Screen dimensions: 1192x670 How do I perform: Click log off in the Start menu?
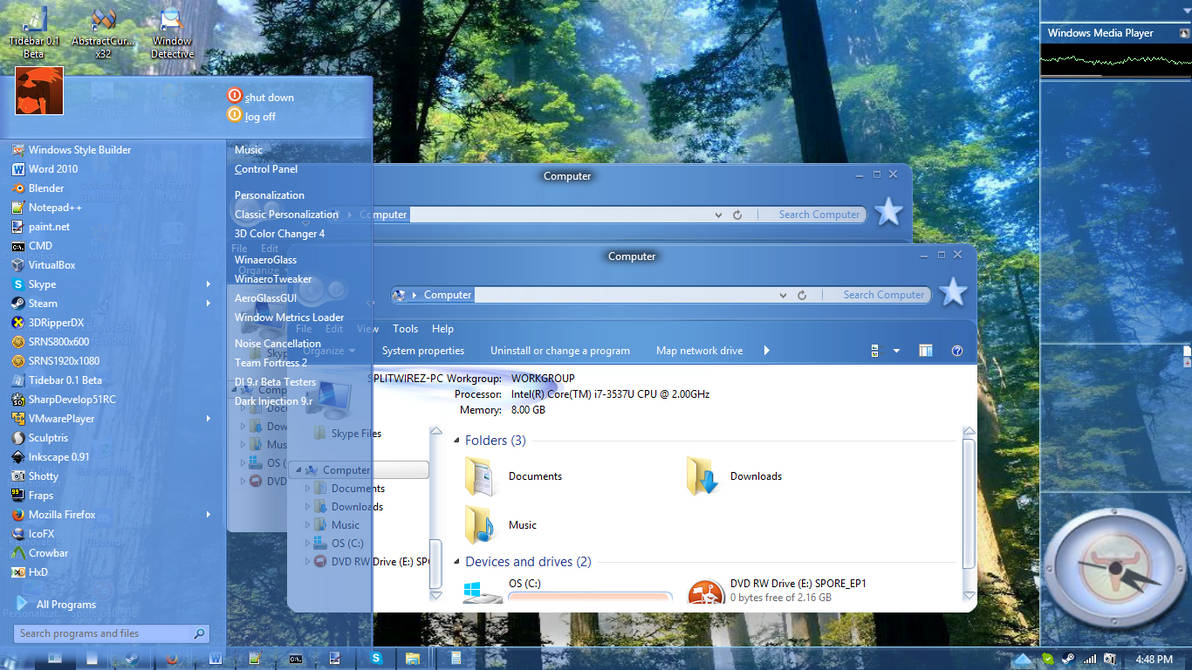coord(252,116)
